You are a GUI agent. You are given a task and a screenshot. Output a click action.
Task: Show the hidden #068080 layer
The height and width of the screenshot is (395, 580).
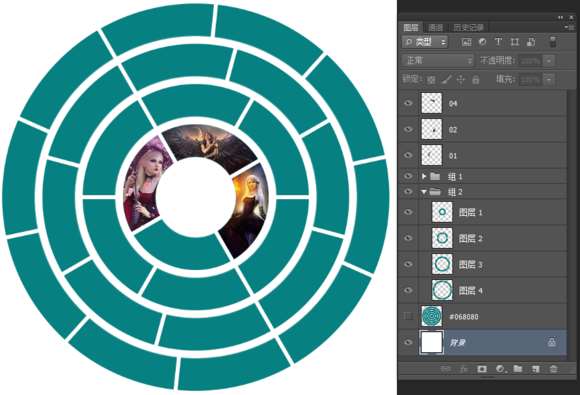pyautogui.click(x=408, y=316)
